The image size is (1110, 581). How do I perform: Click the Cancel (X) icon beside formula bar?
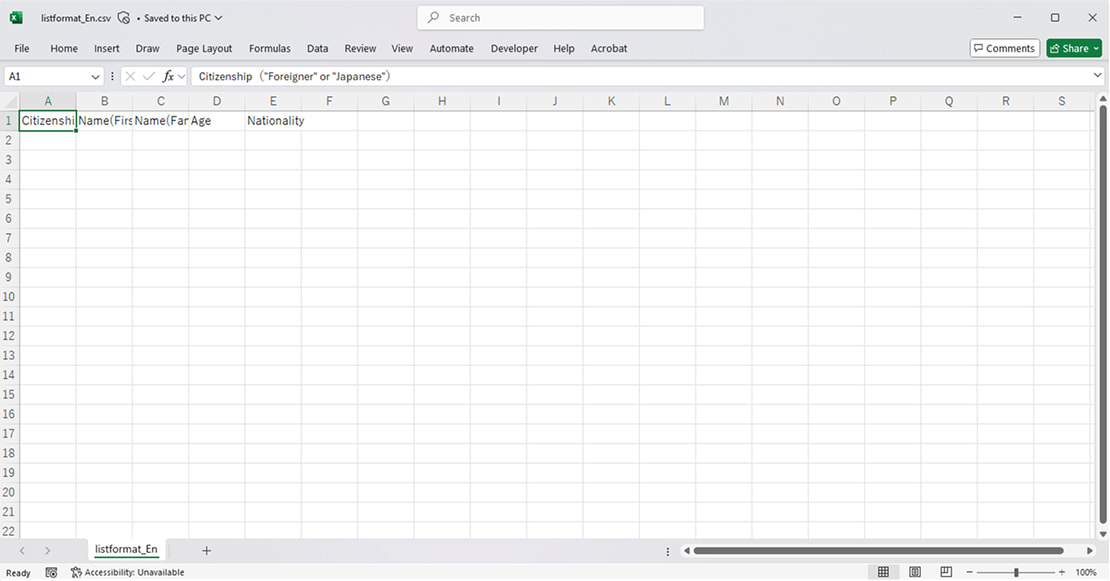pyautogui.click(x=129, y=76)
